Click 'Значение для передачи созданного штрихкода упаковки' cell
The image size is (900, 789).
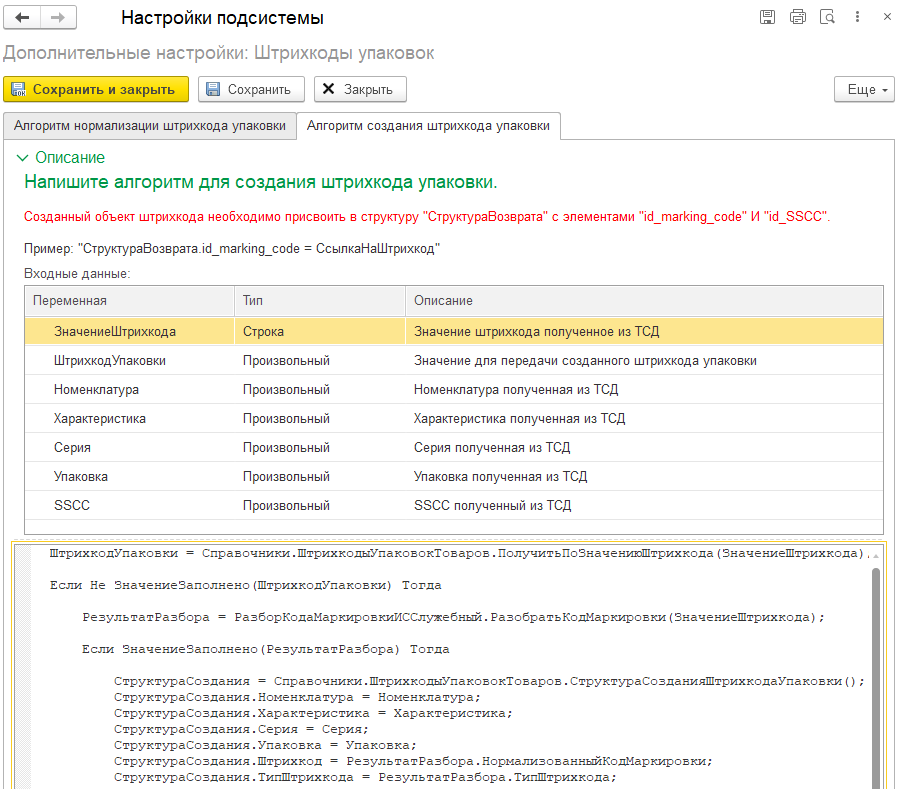point(644,360)
